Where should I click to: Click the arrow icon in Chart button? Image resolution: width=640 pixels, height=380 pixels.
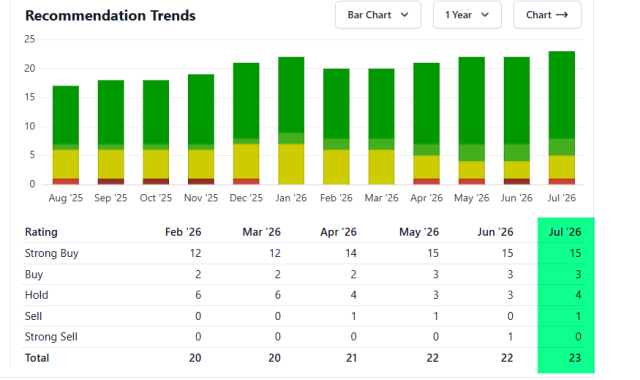(x=562, y=15)
